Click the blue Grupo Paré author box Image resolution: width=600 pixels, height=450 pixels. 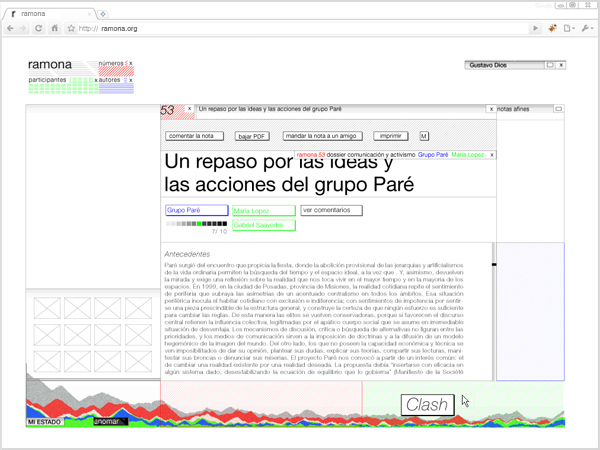197,210
